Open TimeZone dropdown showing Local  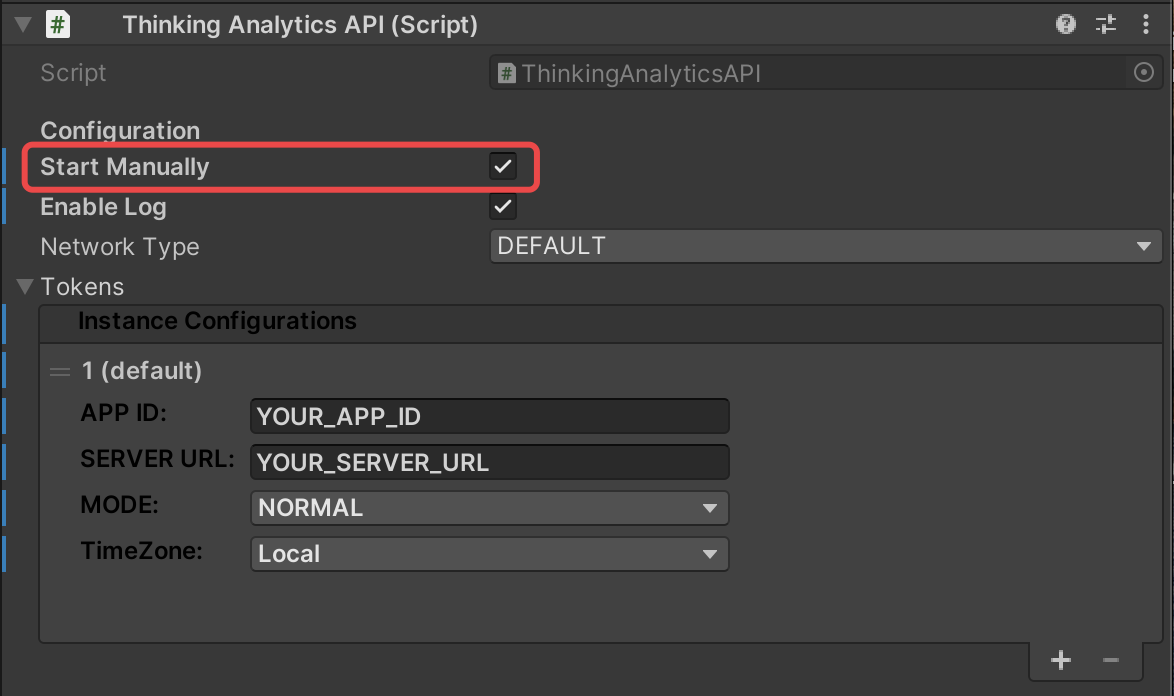tap(490, 555)
